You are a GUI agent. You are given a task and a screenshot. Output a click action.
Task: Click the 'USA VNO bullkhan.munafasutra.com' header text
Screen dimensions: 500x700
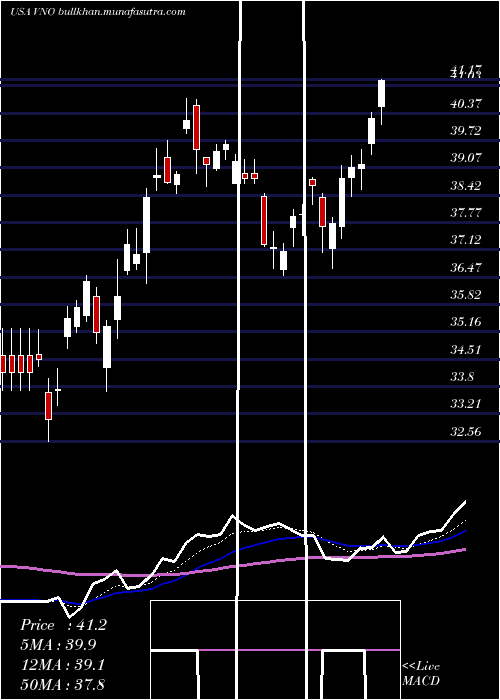coord(98,12)
